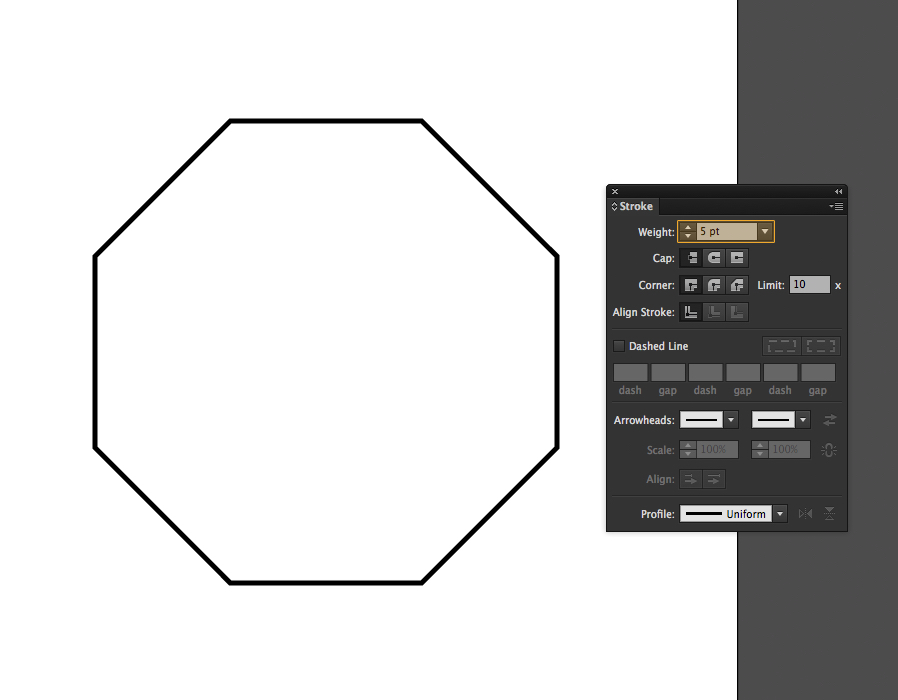Image resolution: width=898 pixels, height=700 pixels.
Task: Click the first arrowhead Scale field
Action: click(x=717, y=450)
